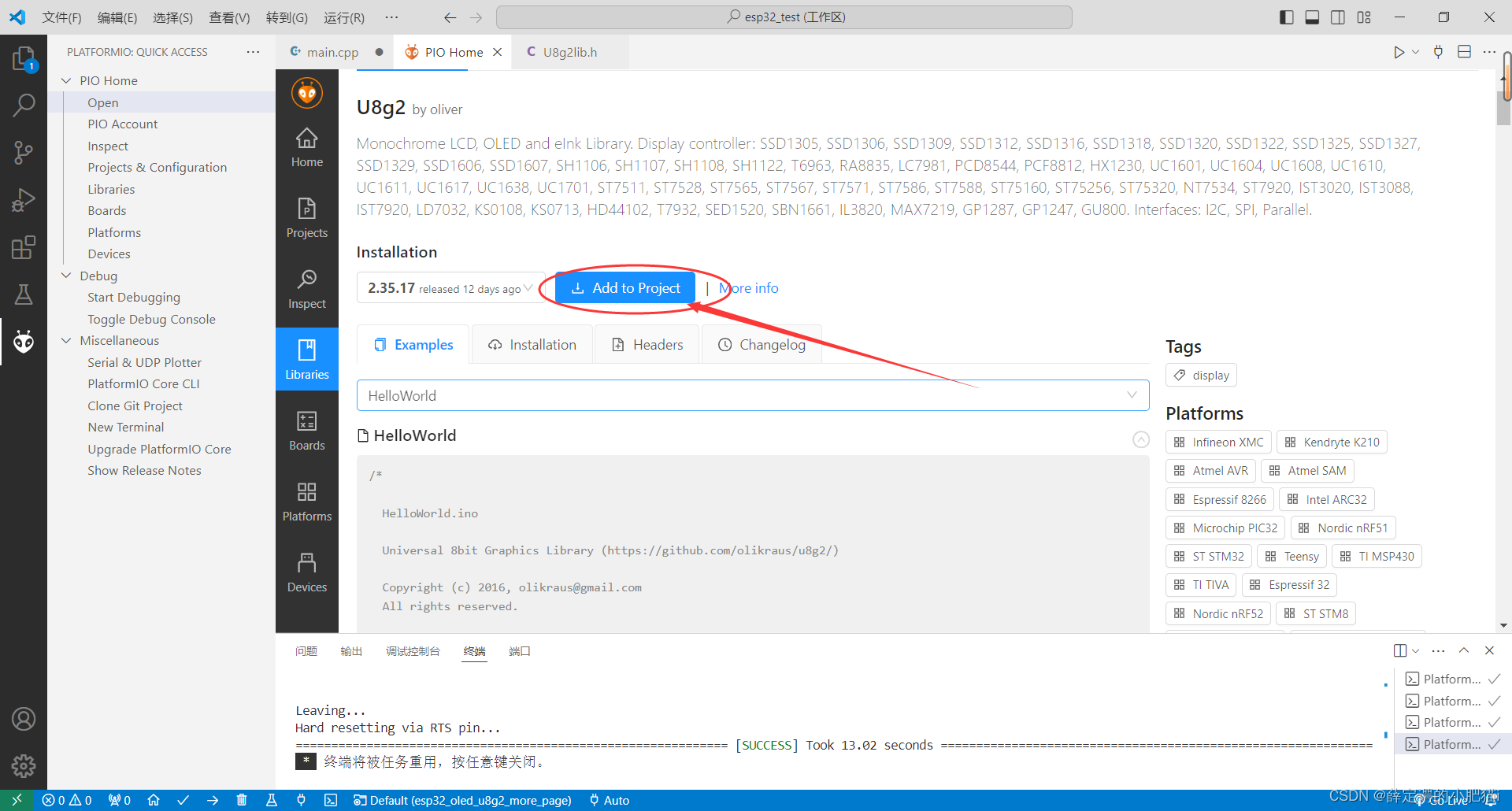
Task: Open Boards in the PIO Home sidebar
Action: (x=307, y=431)
